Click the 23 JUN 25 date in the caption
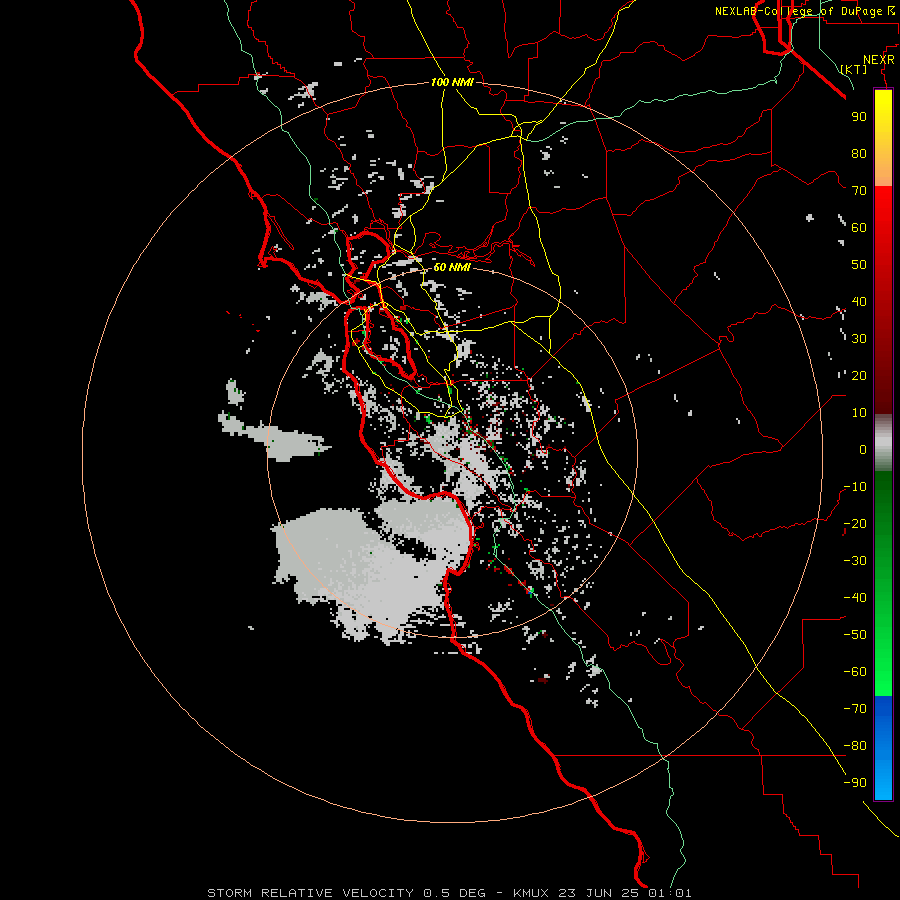The image size is (900, 900). tap(599, 893)
